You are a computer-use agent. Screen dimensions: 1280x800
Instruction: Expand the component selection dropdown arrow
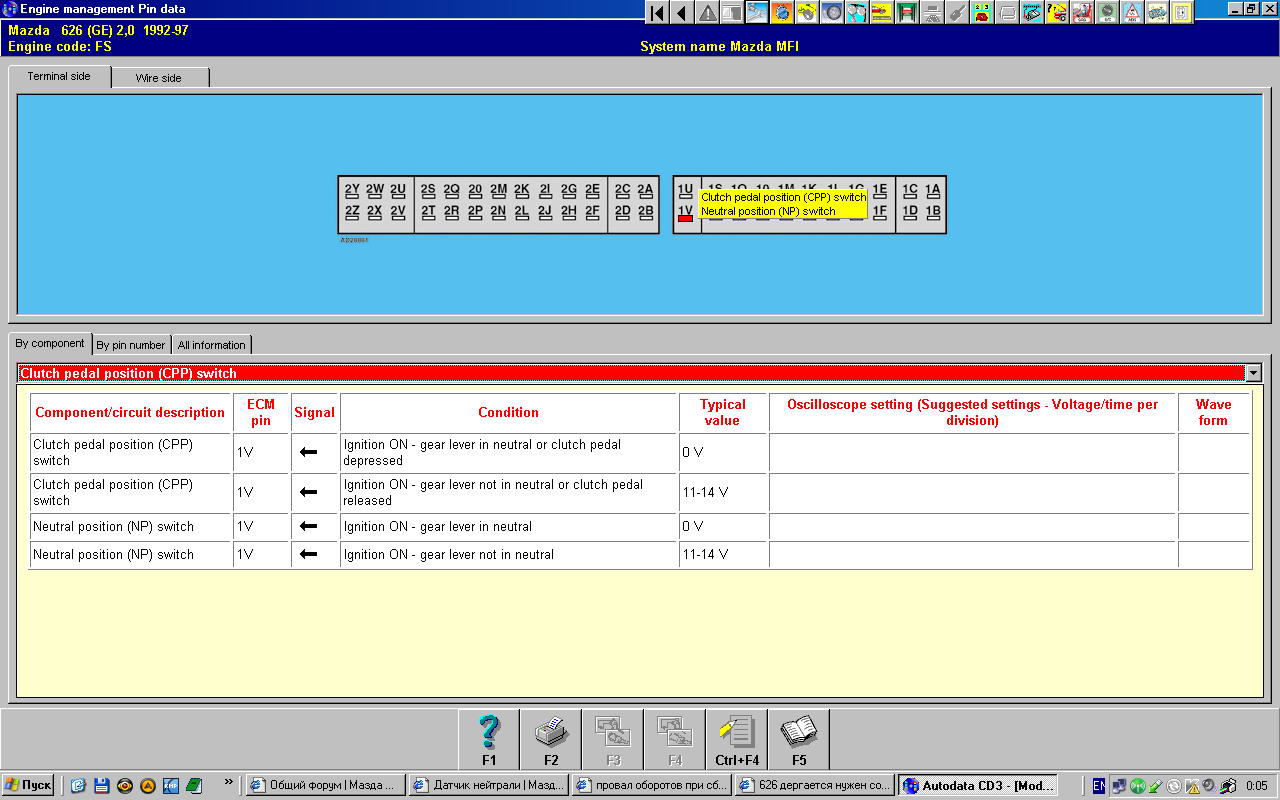(x=1253, y=373)
